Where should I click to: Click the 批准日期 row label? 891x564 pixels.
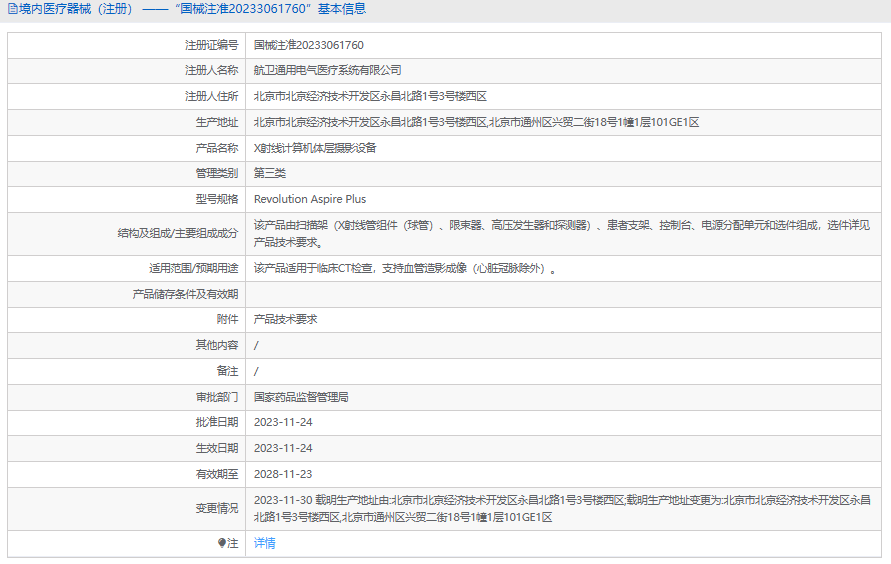(216, 422)
